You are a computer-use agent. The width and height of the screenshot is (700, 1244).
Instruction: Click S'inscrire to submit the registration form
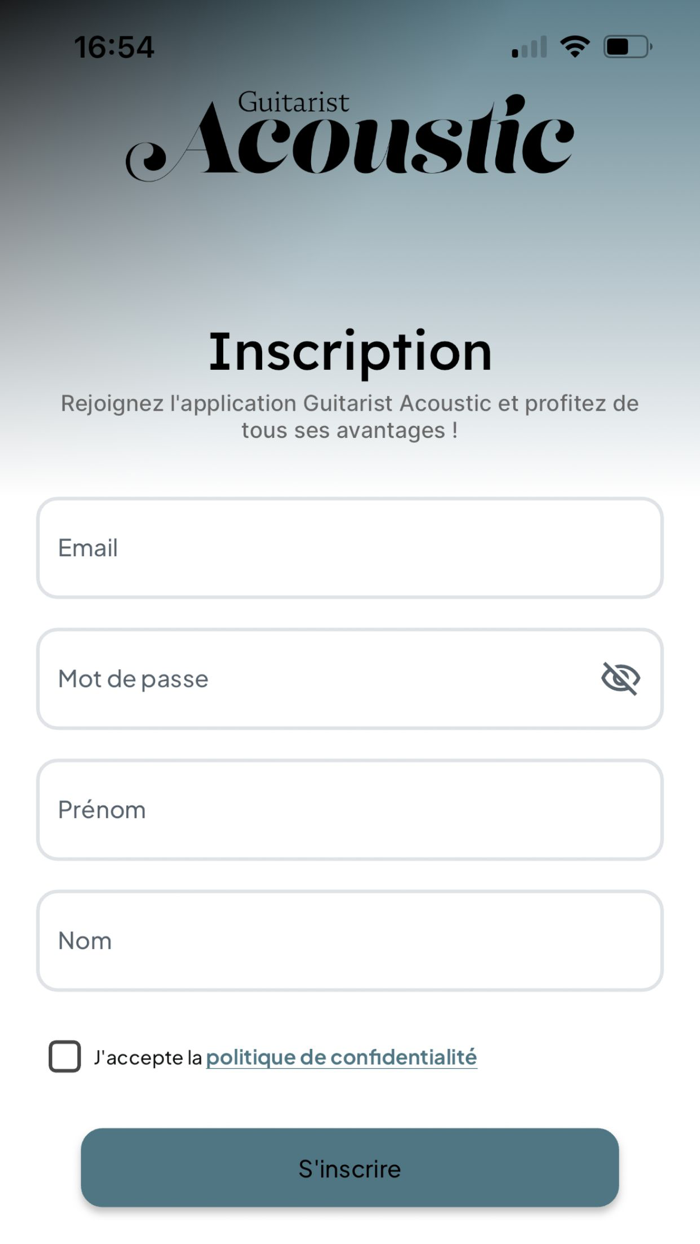pos(349,1167)
